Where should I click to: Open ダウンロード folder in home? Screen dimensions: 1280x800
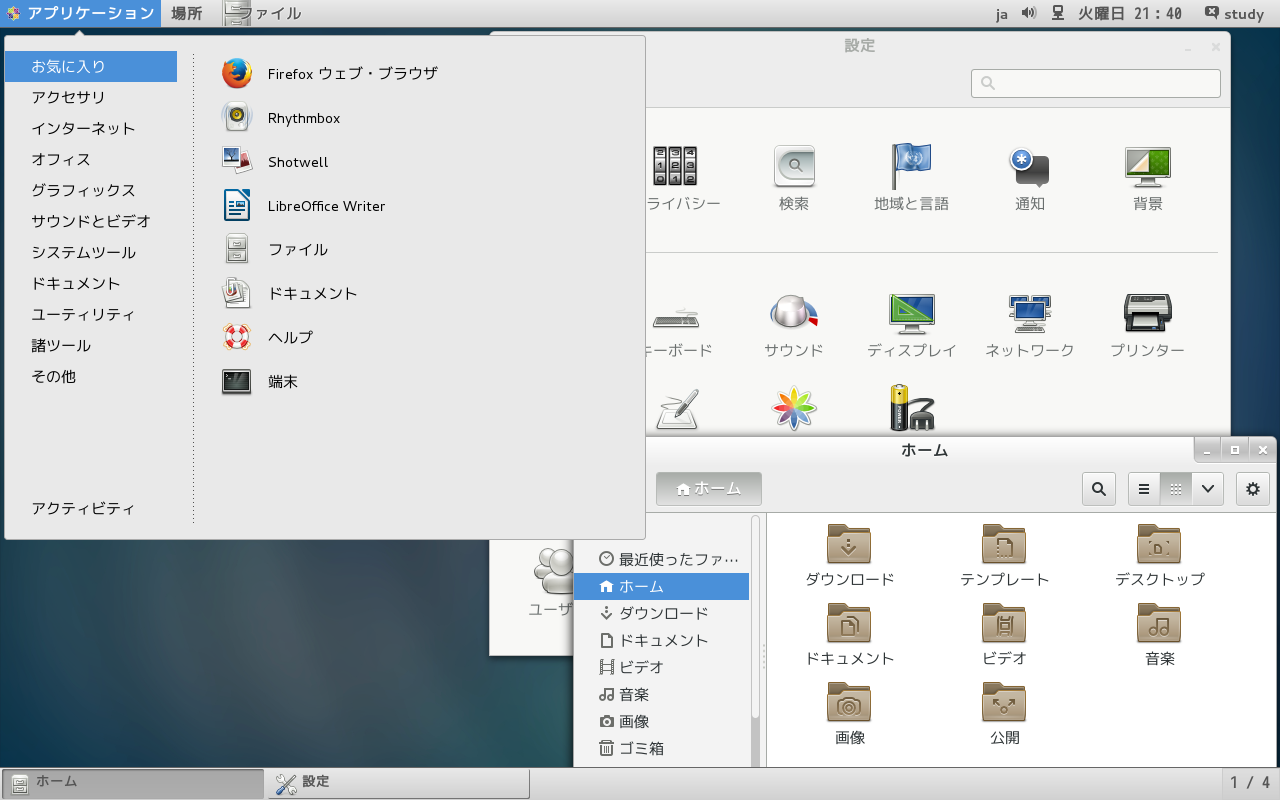click(x=849, y=555)
